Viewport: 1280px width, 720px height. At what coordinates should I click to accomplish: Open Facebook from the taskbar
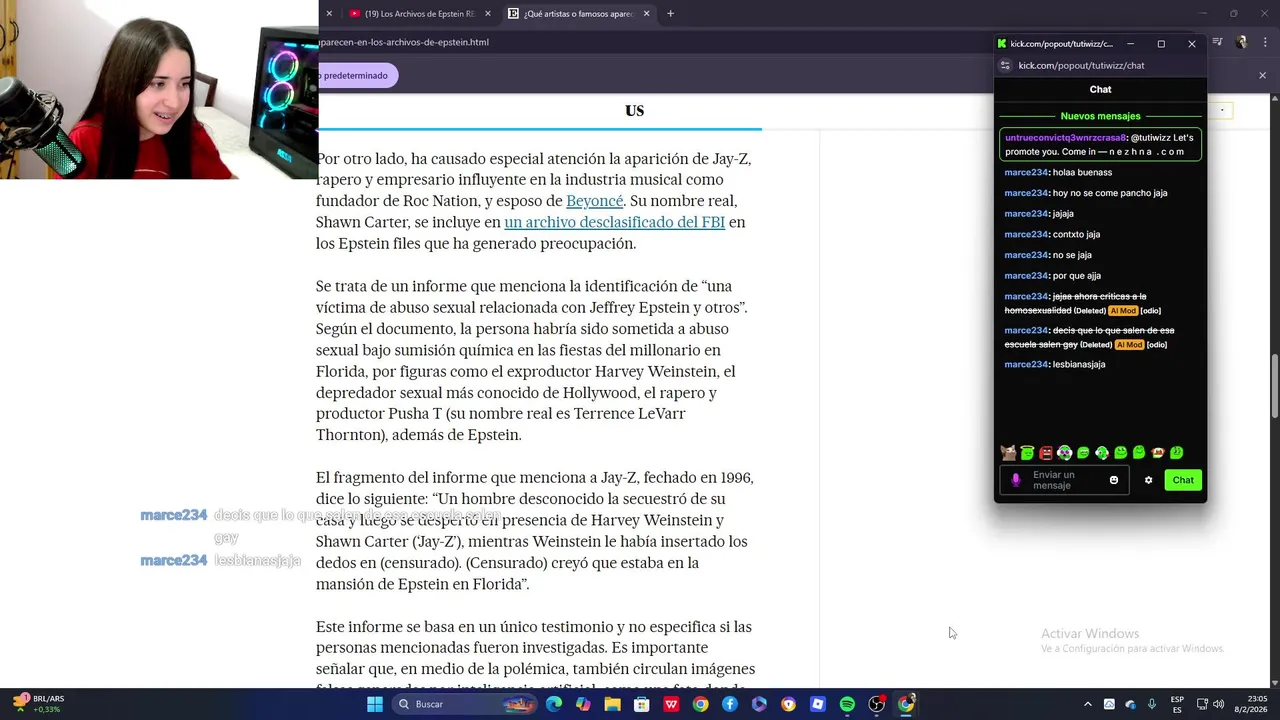(x=730, y=704)
